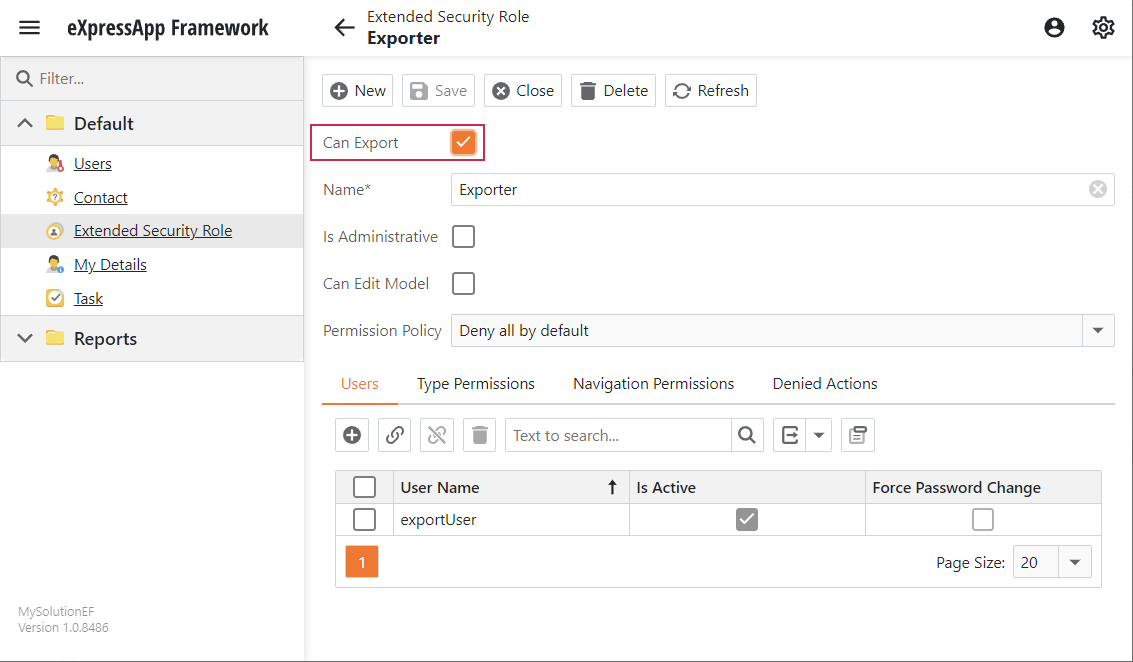The width and height of the screenshot is (1133, 662).
Task: Open the column chooser icon
Action: click(858, 435)
